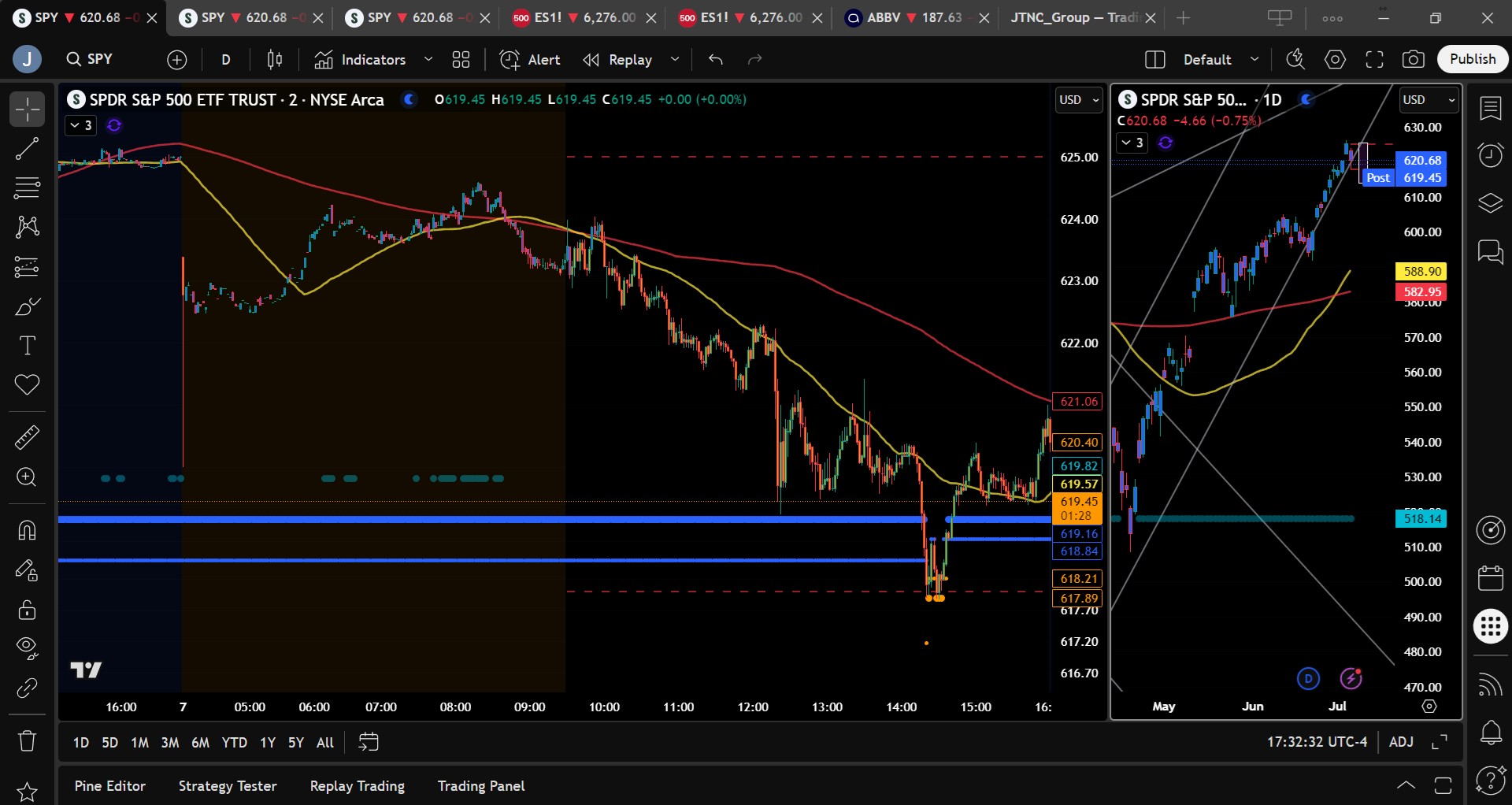Screen dimensions: 1512x805
Task: Open the notifications bell icon
Action: (1490, 733)
